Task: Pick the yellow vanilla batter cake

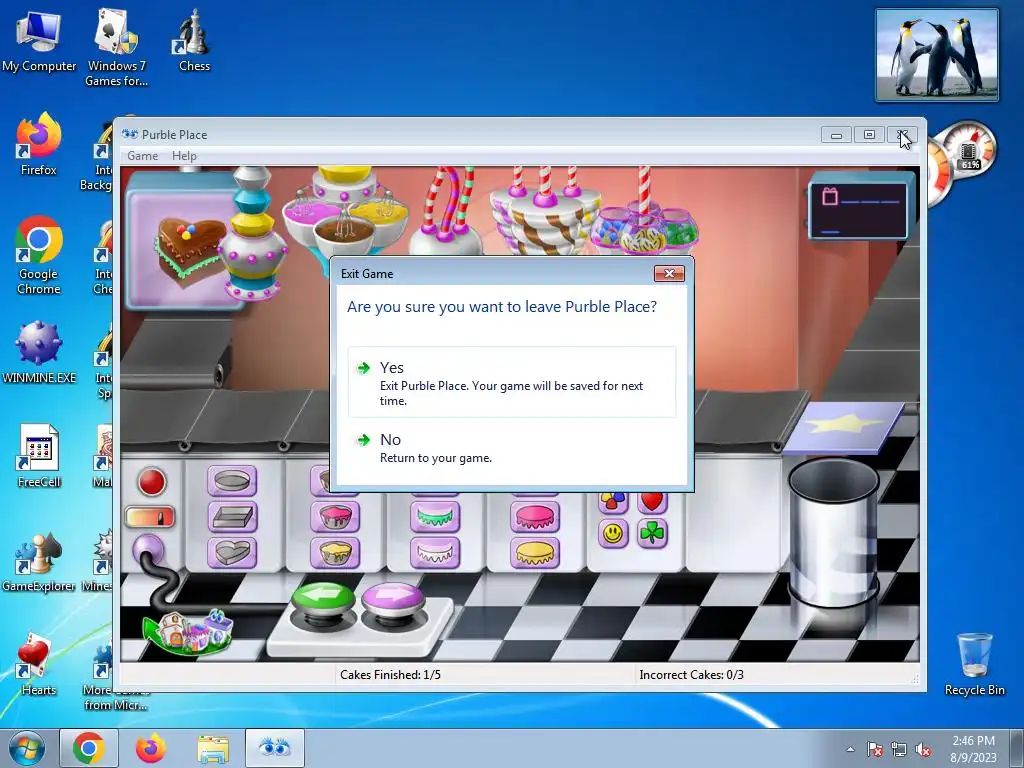Action: coord(335,552)
